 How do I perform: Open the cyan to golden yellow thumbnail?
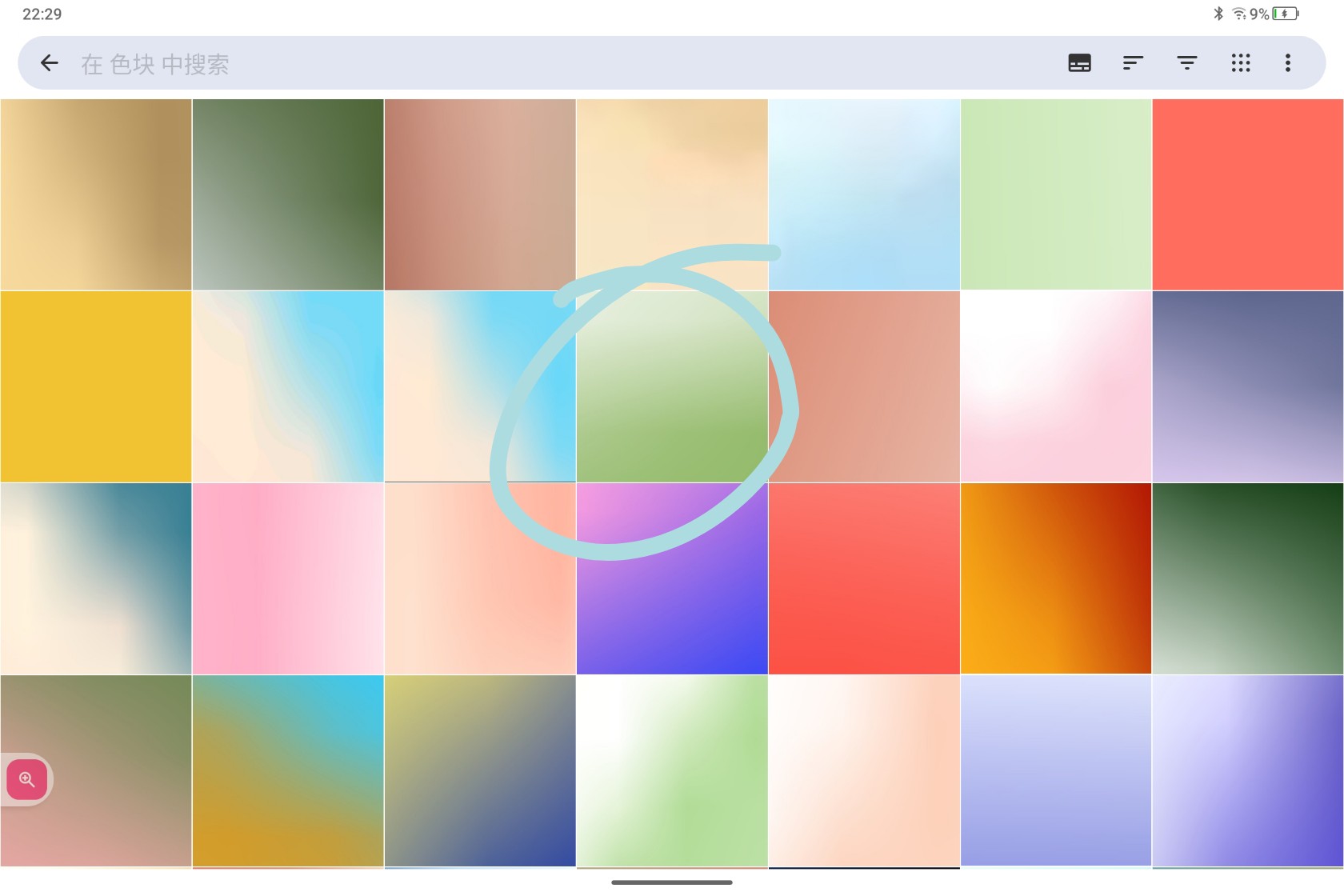tap(288, 770)
